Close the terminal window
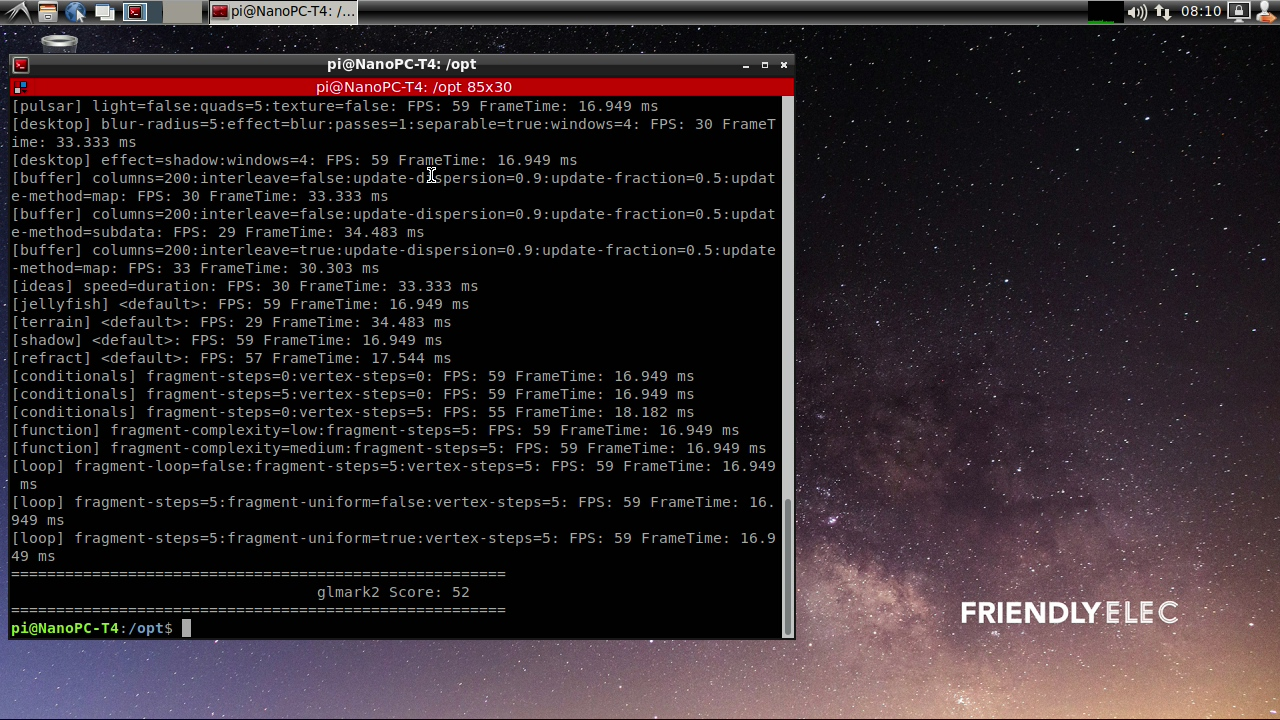The width and height of the screenshot is (1280, 720). (784, 65)
